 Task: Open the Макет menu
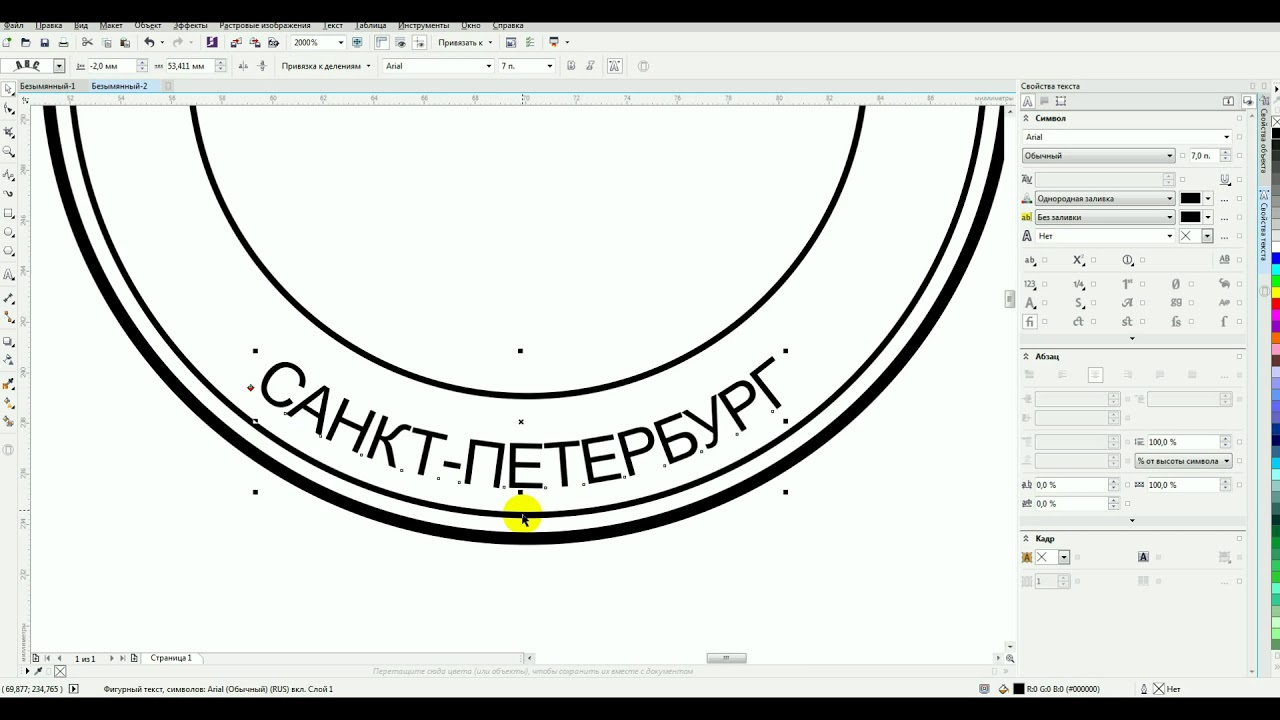coord(111,25)
